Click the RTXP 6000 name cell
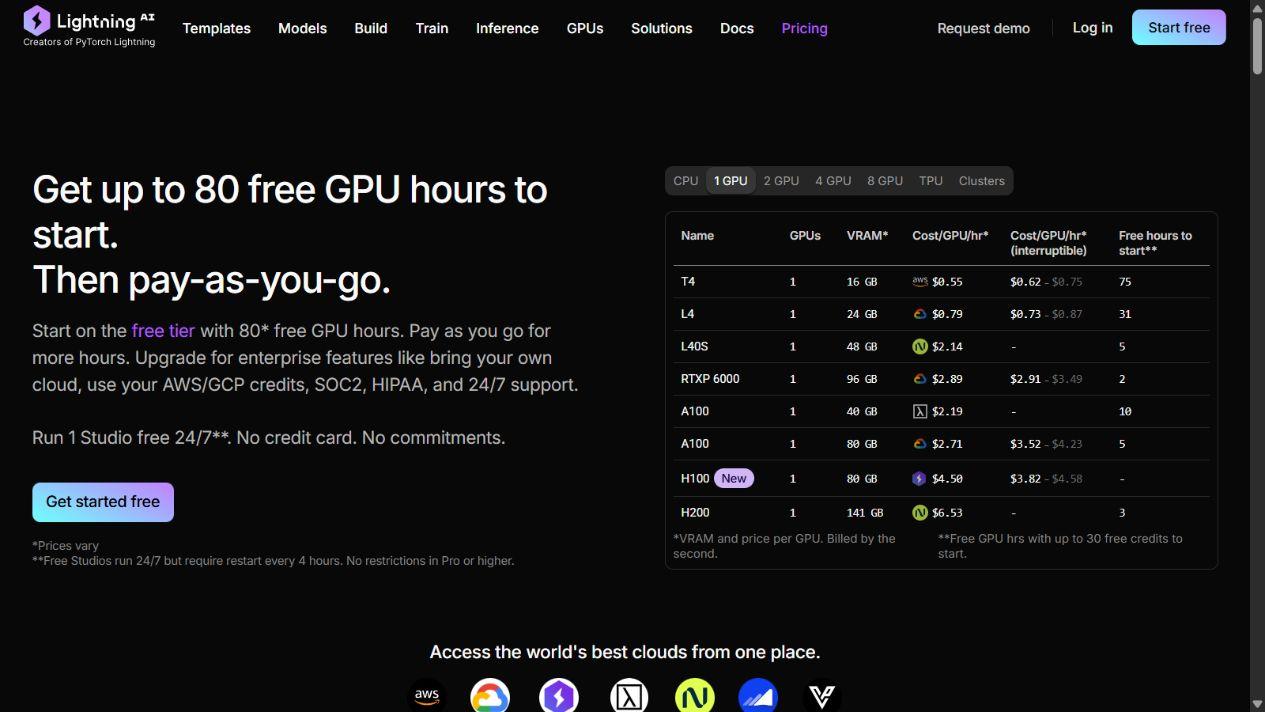The image size is (1265, 712). coord(710,379)
